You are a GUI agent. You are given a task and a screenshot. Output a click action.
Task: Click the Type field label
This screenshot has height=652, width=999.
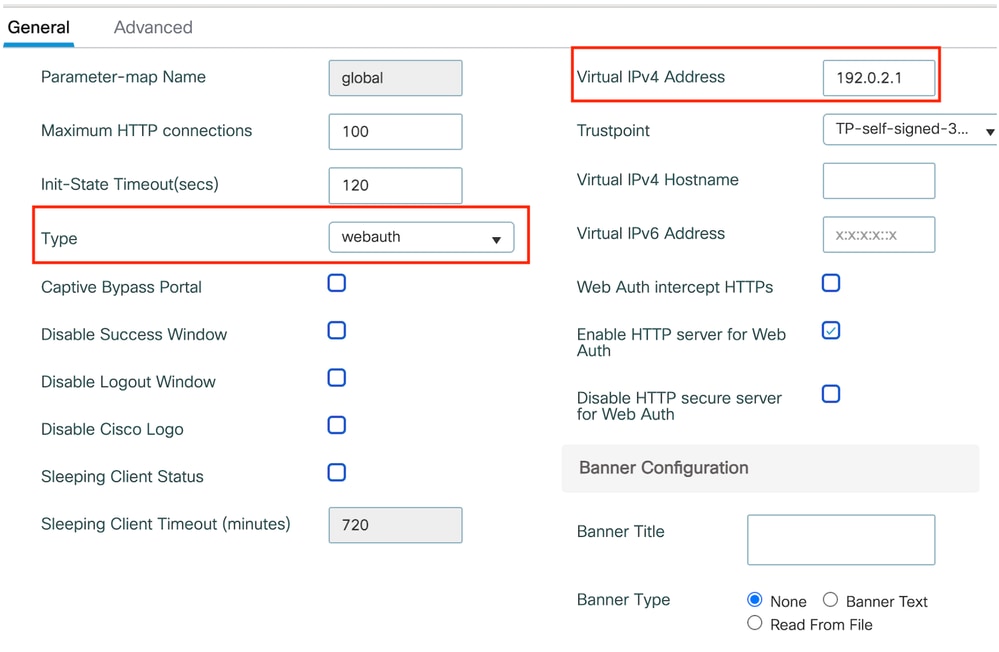point(59,238)
